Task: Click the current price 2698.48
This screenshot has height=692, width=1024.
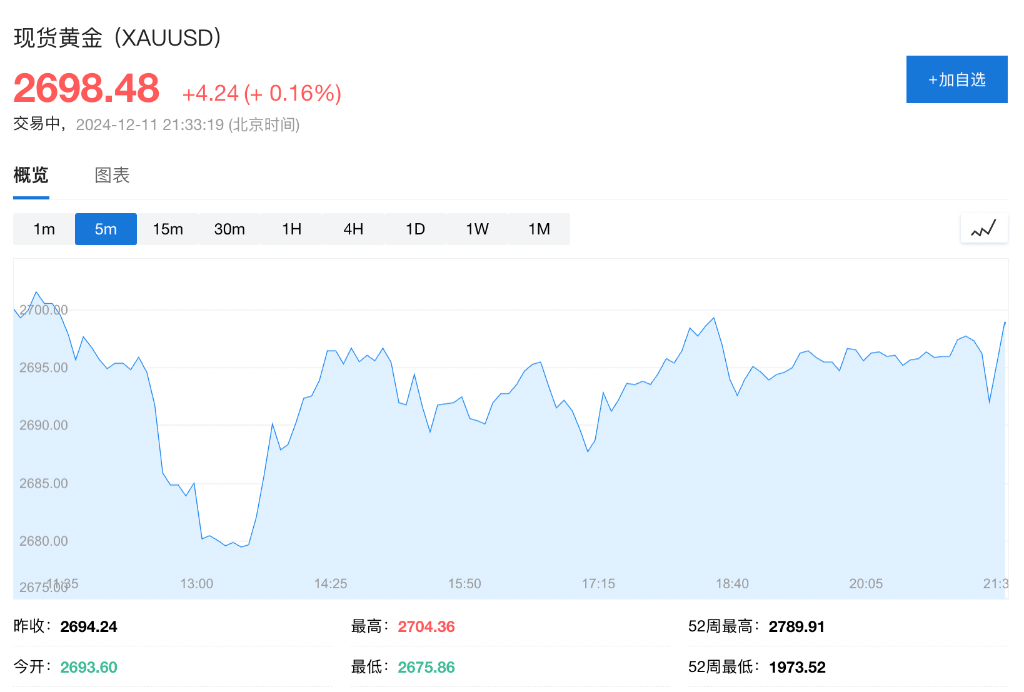Action: (x=86, y=89)
